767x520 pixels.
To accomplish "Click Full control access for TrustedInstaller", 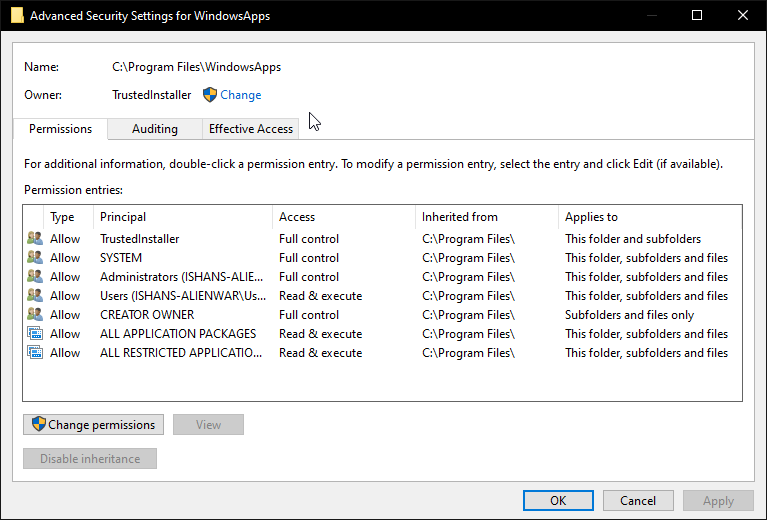I will tap(309, 239).
